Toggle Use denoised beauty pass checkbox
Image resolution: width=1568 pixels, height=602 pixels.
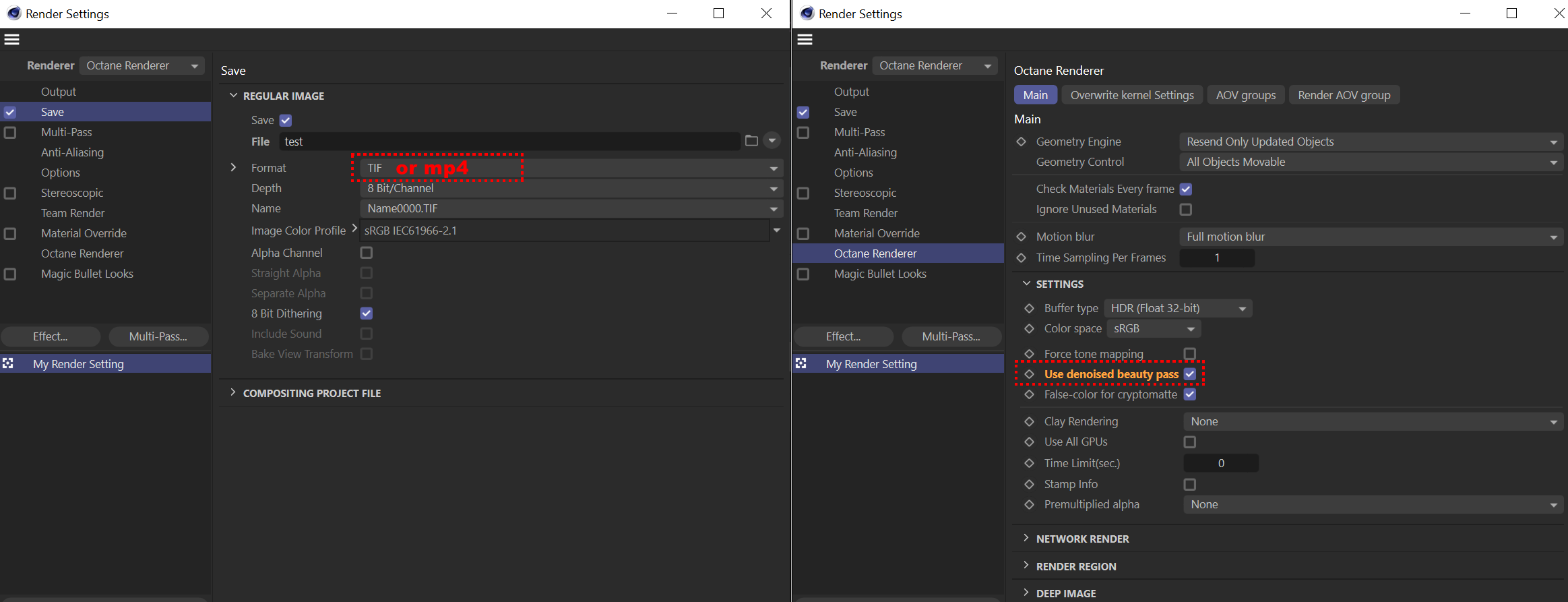coord(1190,374)
